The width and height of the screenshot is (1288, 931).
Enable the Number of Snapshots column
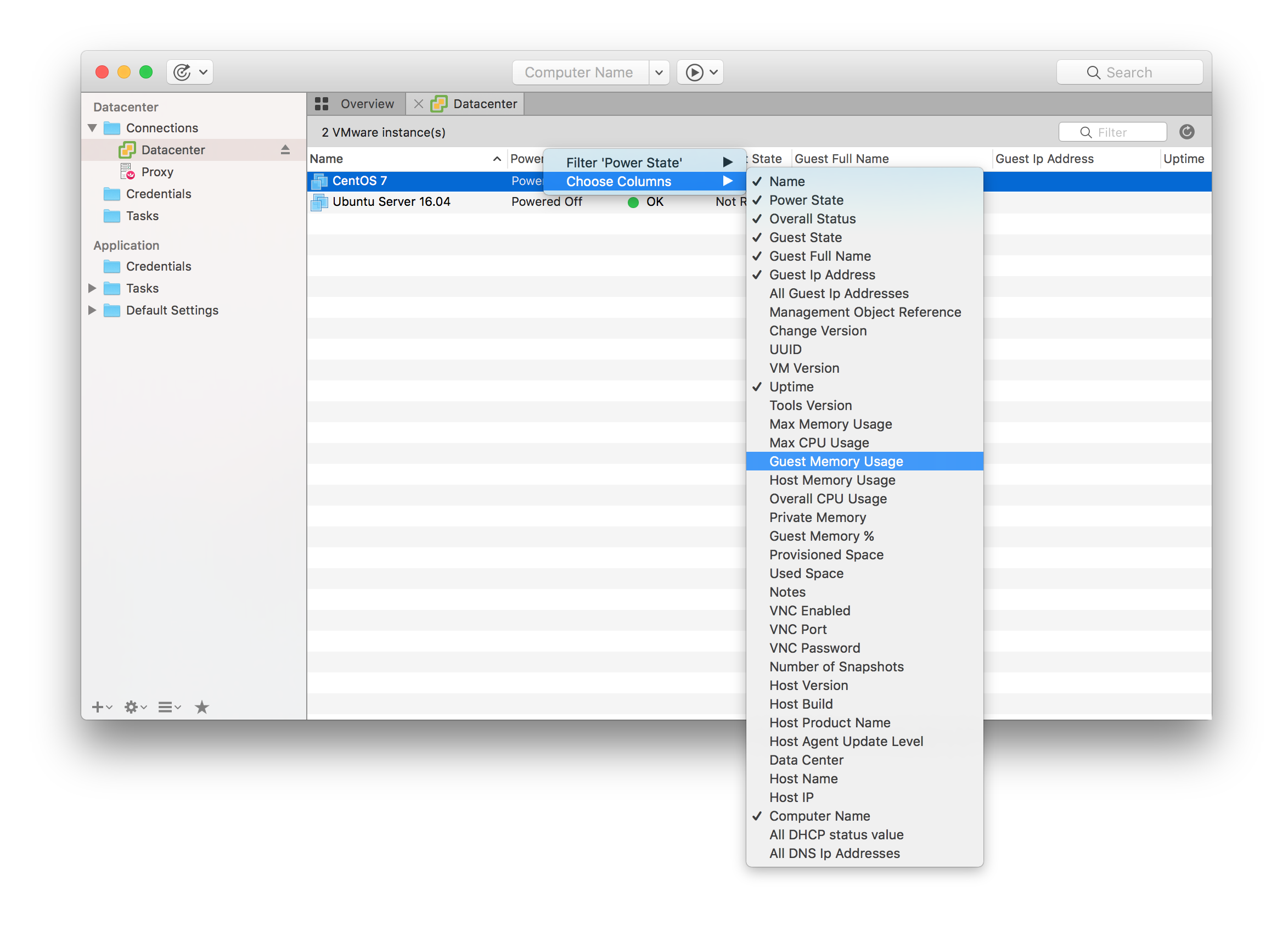tap(864, 667)
